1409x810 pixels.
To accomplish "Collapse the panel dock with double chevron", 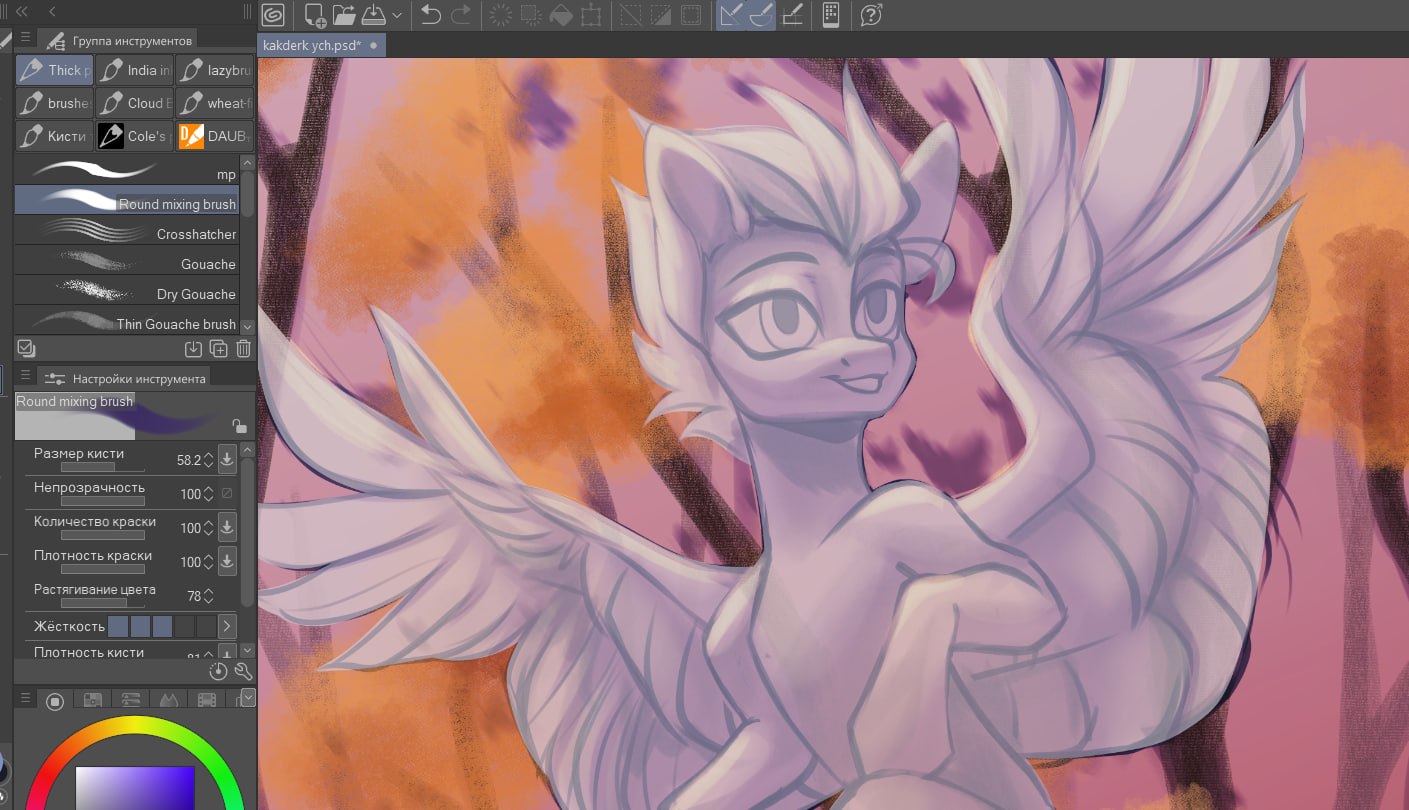I will [22, 11].
